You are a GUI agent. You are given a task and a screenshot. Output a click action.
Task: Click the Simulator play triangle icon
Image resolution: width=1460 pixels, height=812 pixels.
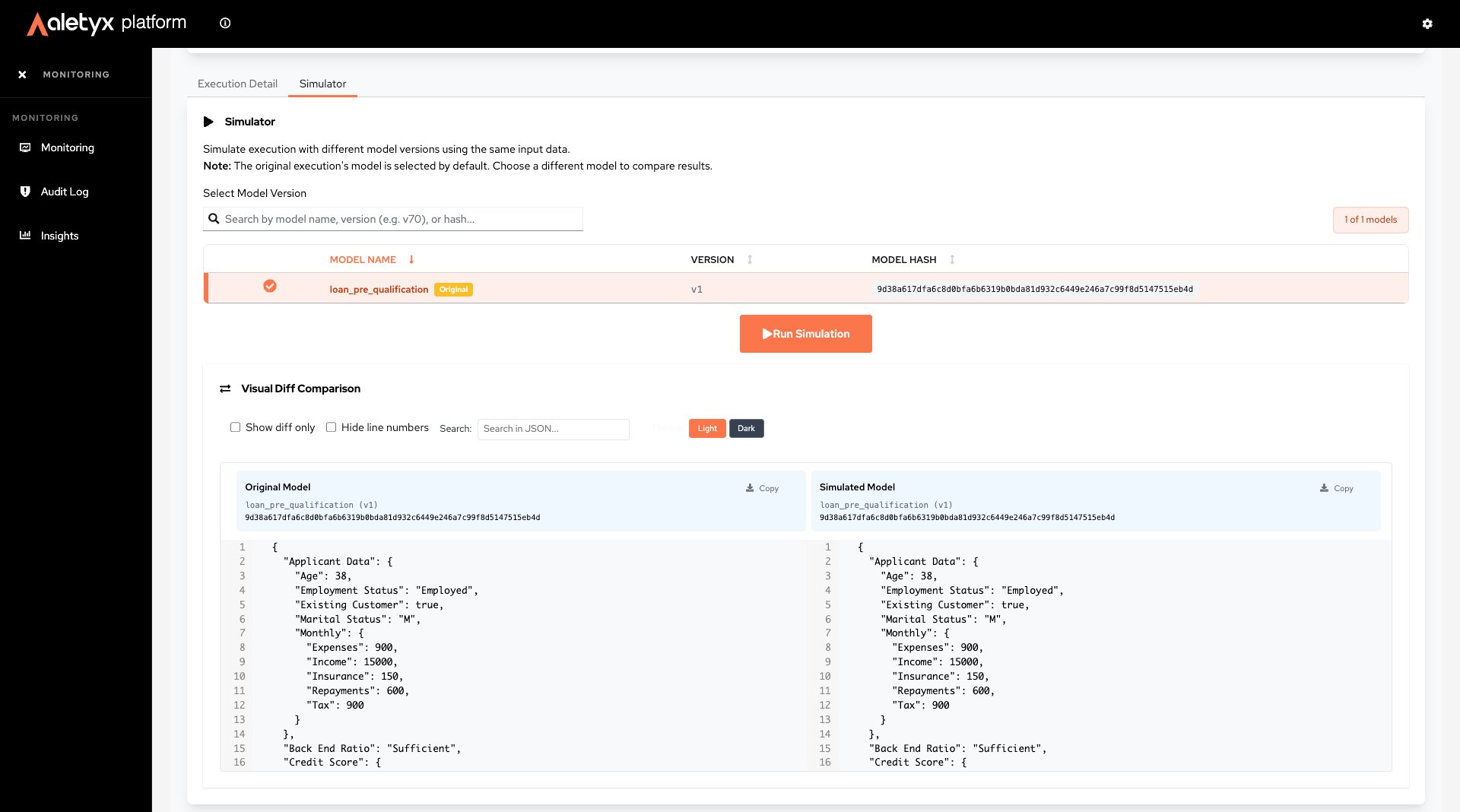(208, 122)
